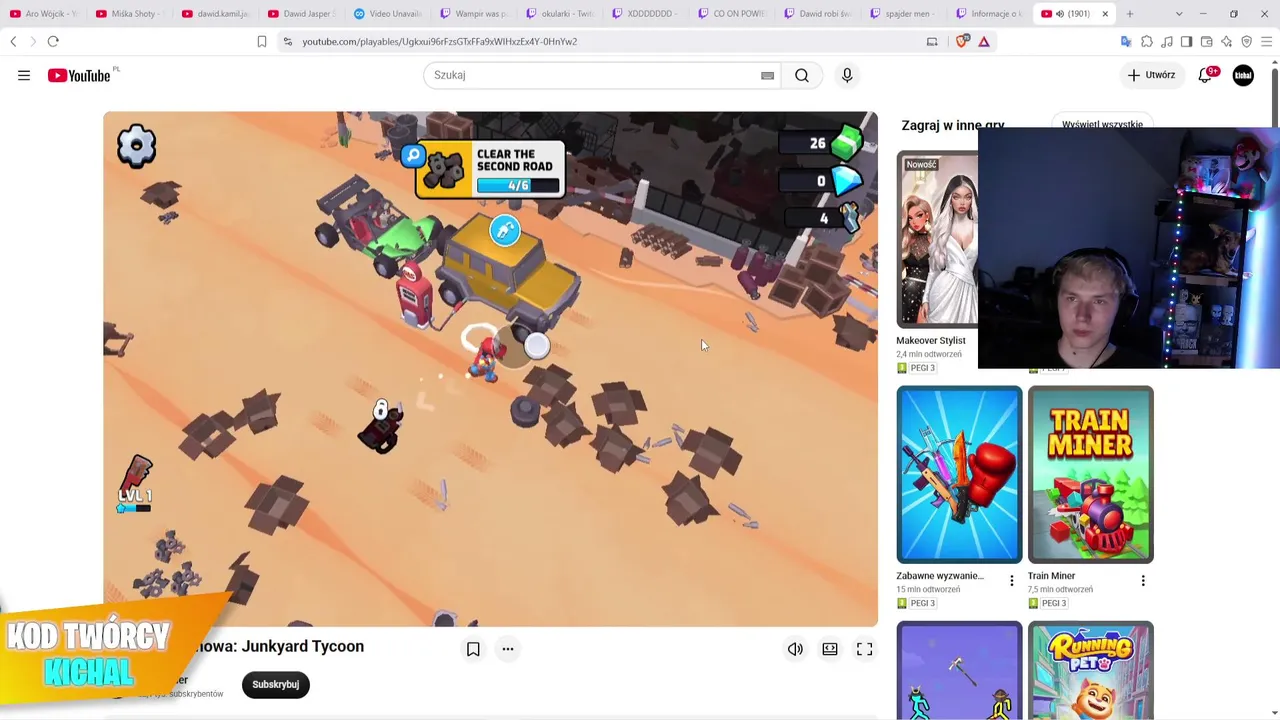This screenshot has height=720, width=1280.
Task: Save the playable with the bookmark icon
Action: click(473, 649)
